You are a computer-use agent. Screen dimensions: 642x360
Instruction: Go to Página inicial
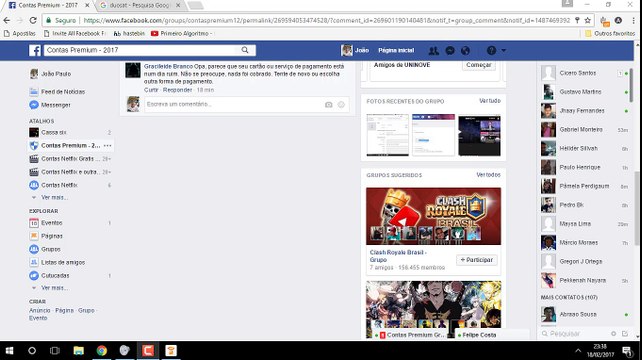(x=396, y=50)
